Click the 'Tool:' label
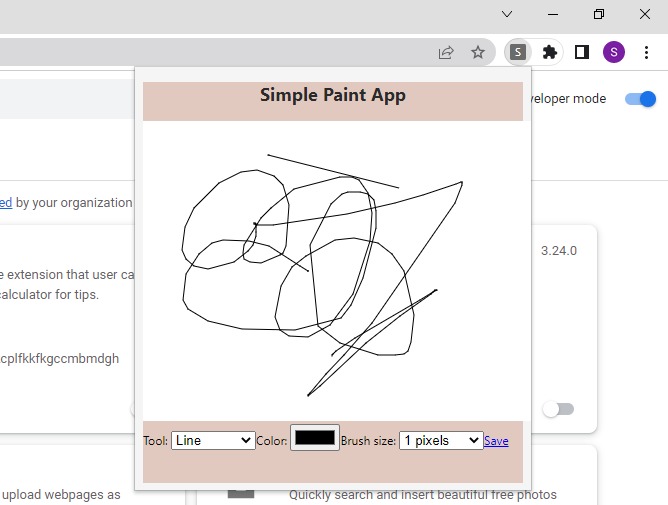Viewport: 668px width, 505px height. [x=155, y=441]
